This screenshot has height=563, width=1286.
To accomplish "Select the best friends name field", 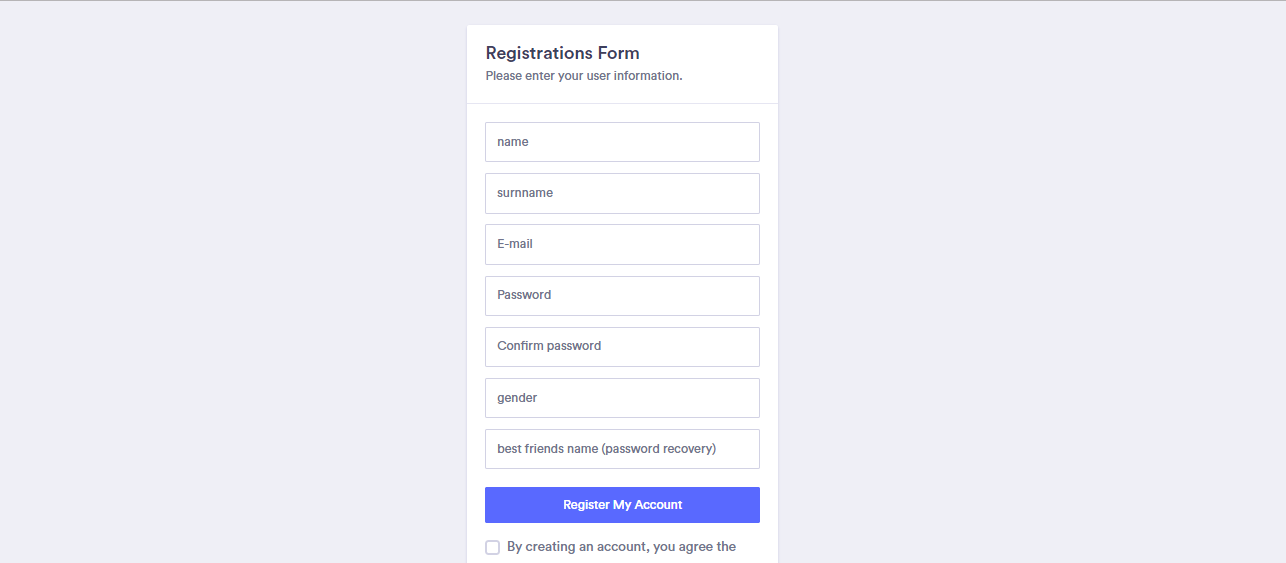I will (622, 449).
